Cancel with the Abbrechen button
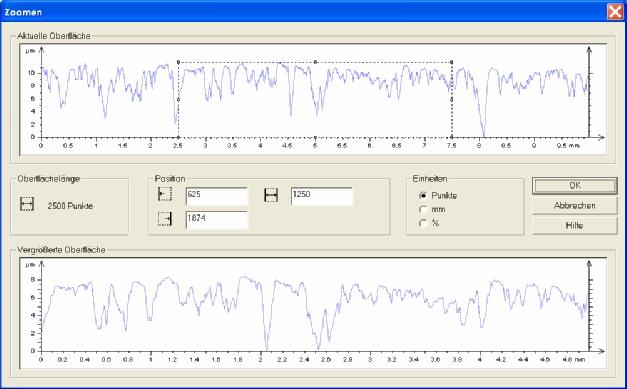The height and width of the screenshot is (389, 627). [575, 205]
